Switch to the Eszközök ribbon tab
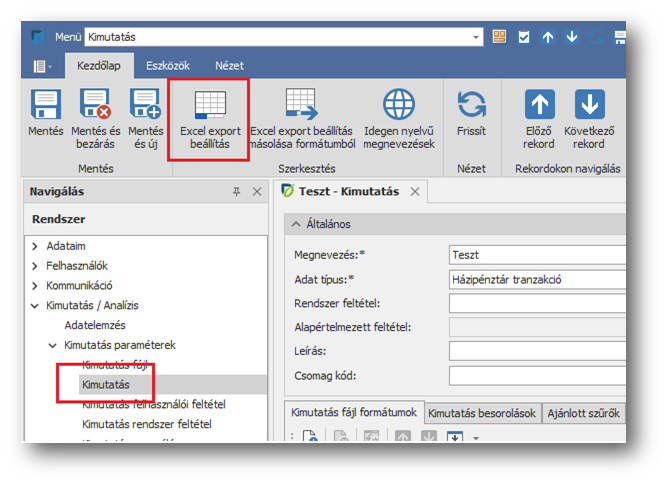668x485 pixels. click(167, 66)
